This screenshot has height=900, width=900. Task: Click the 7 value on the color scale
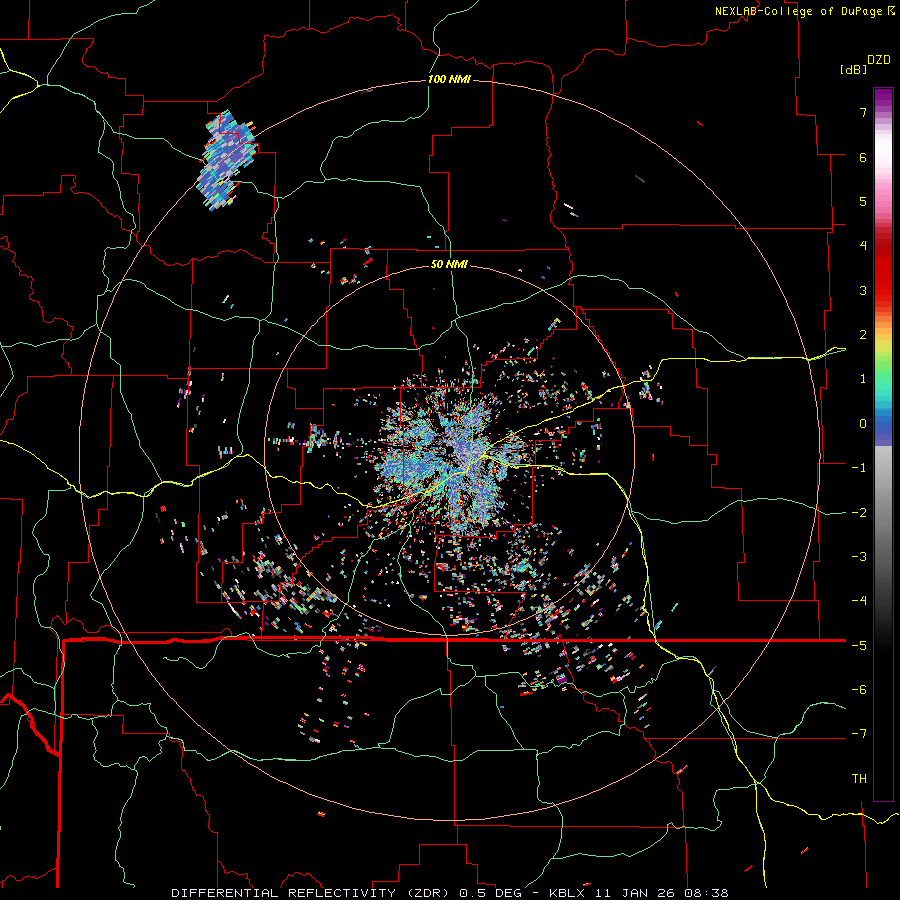point(863,112)
